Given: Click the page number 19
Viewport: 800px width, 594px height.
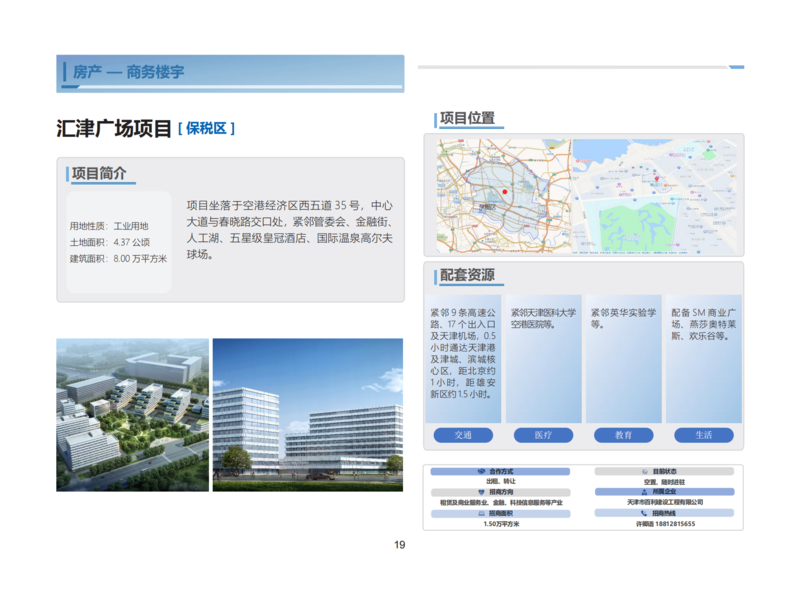Looking at the screenshot, I should [399, 545].
